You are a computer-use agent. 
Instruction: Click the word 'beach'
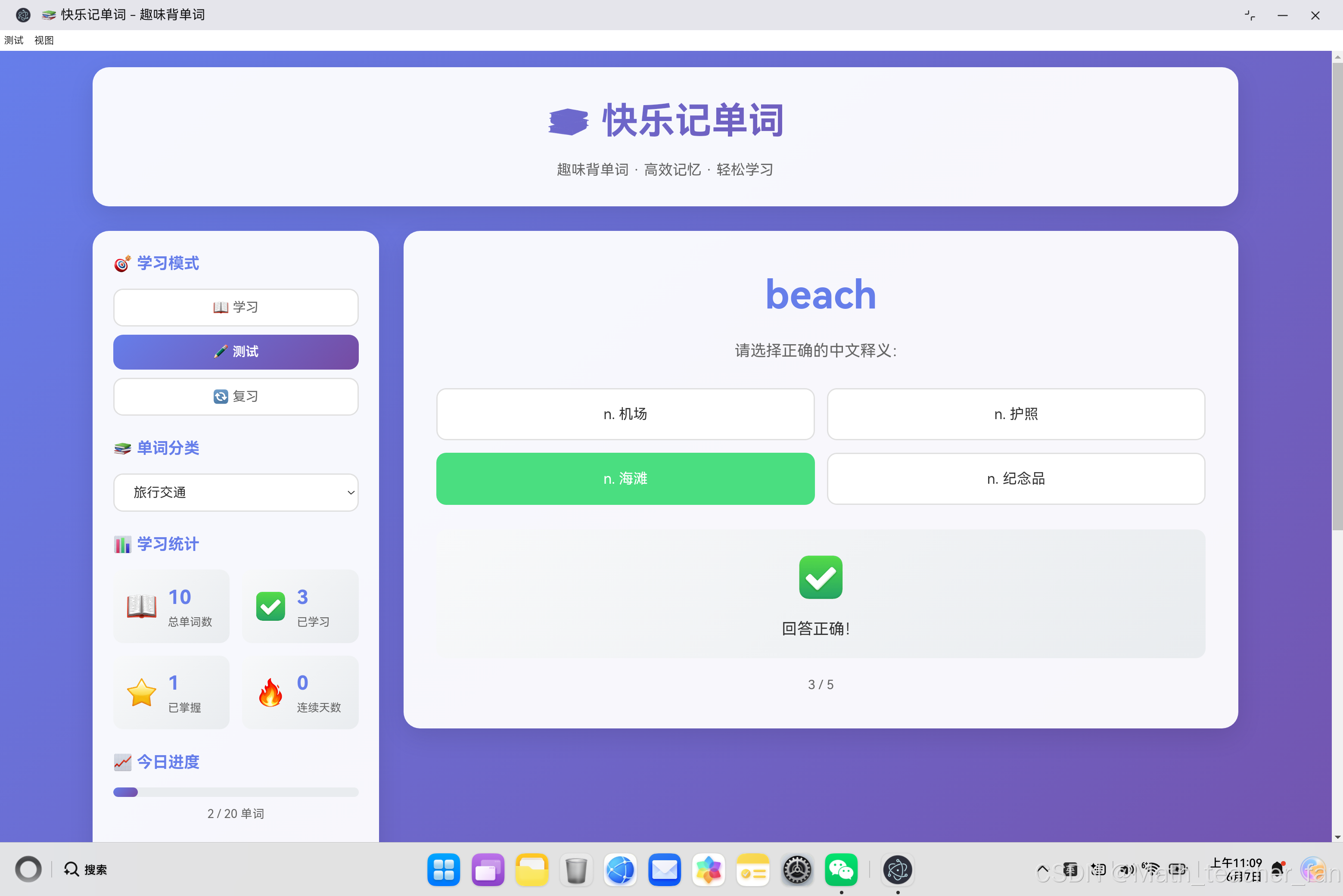[x=820, y=295]
